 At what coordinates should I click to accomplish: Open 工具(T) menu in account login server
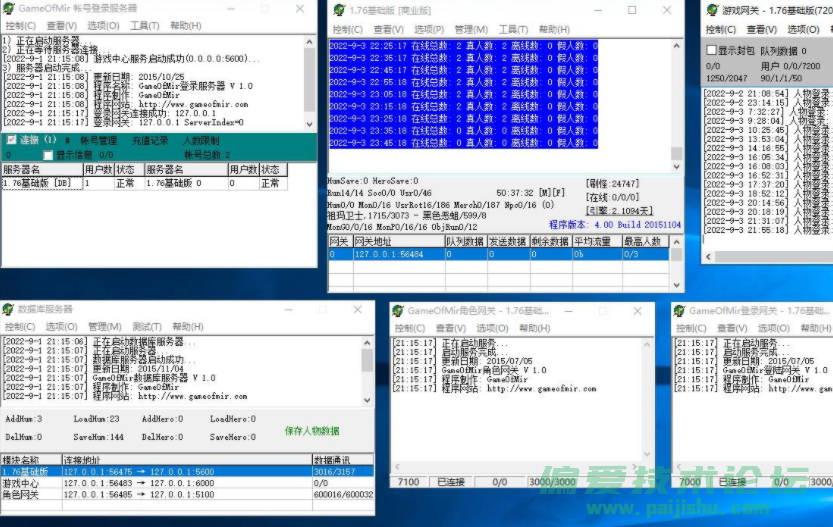tap(145, 26)
